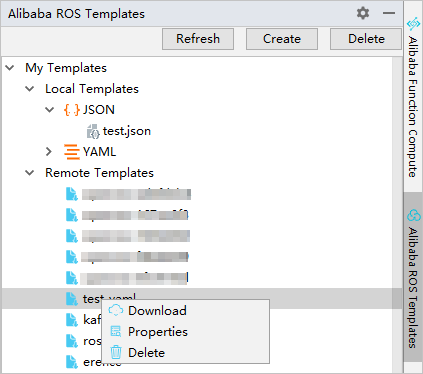Screen dimensions: 423x374
Task: Open the settings gear in panel header
Action: click(x=363, y=14)
